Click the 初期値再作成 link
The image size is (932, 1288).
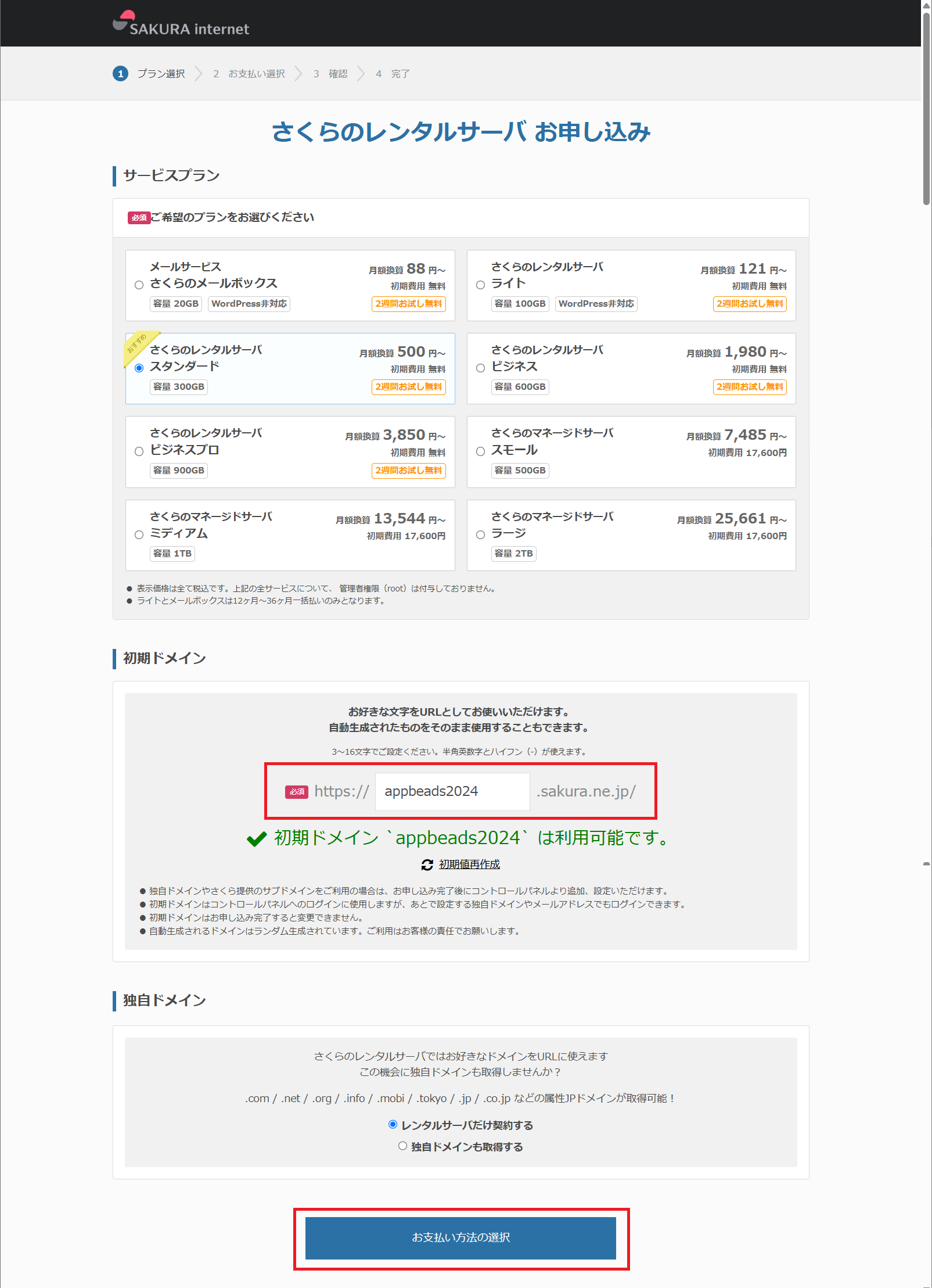(469, 864)
